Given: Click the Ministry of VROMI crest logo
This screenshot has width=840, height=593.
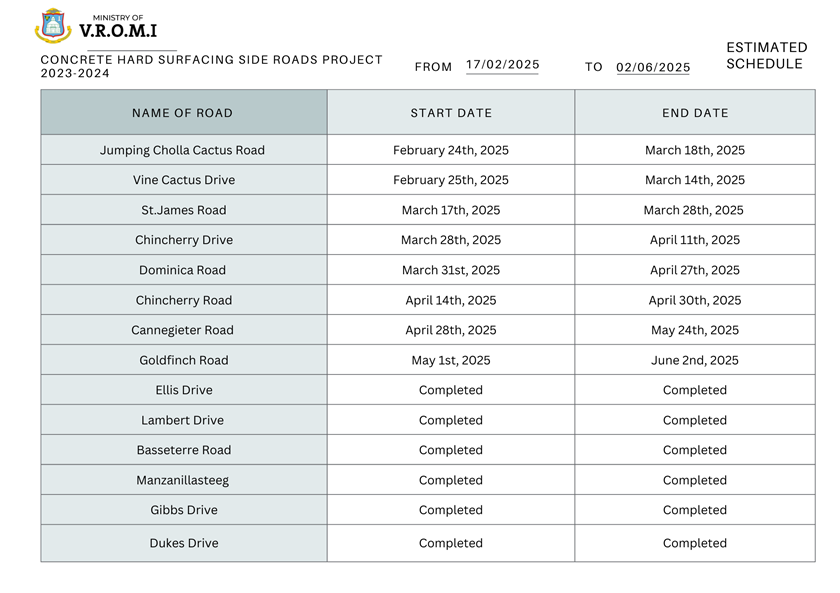Looking at the screenshot, I should (x=52, y=25).
